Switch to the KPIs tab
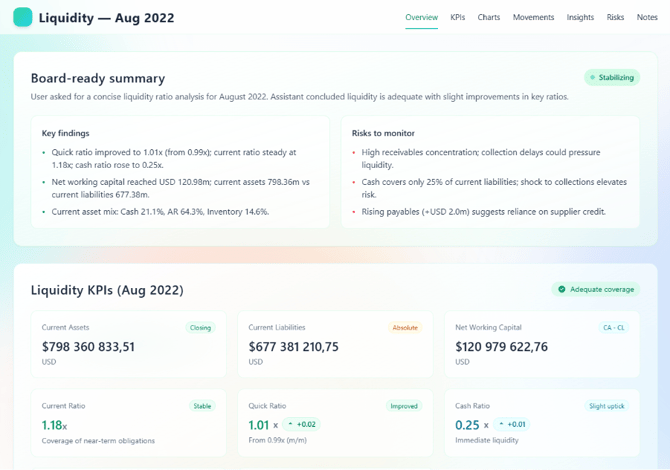 [458, 17]
